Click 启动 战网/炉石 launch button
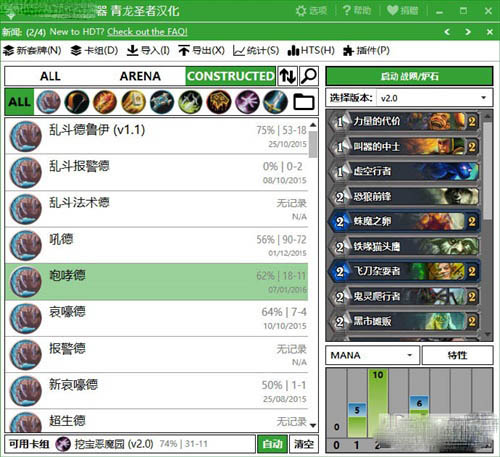The image size is (500, 457). click(409, 76)
